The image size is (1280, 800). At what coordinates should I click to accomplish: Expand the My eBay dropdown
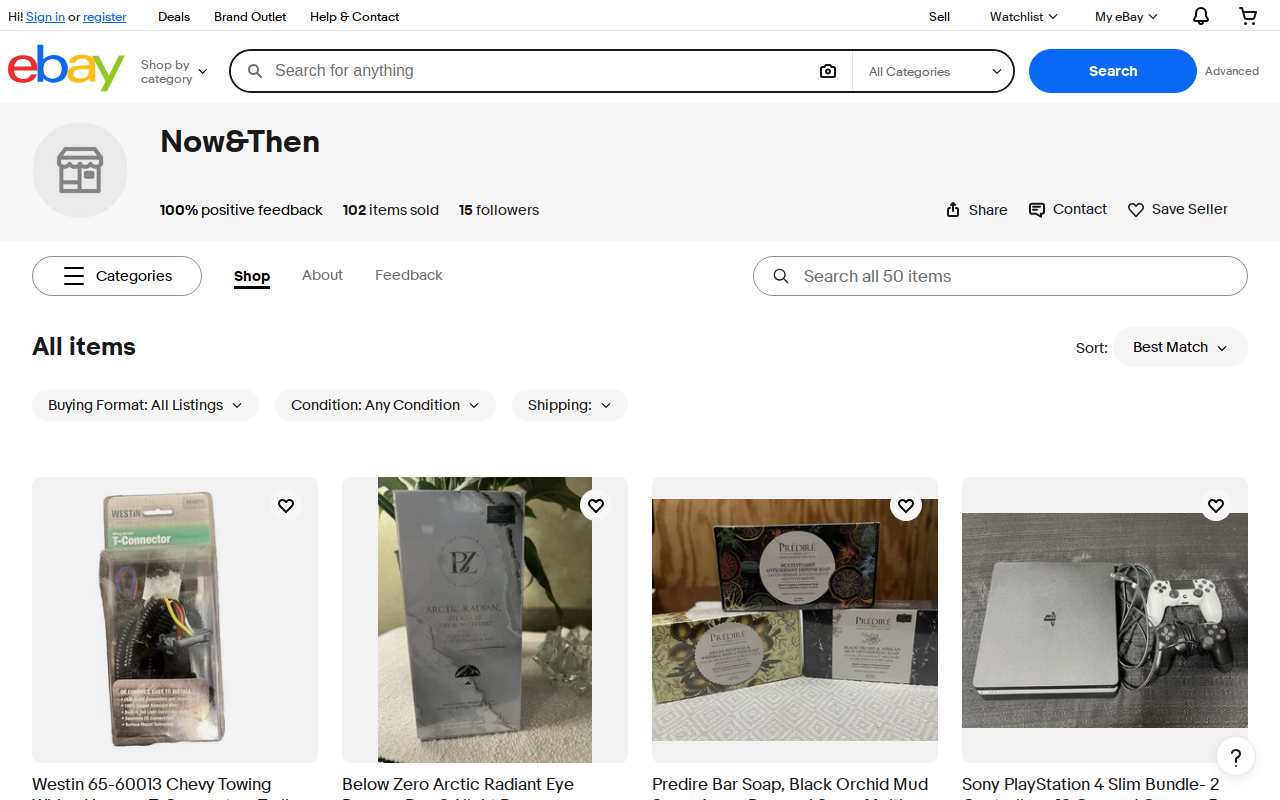click(1126, 16)
